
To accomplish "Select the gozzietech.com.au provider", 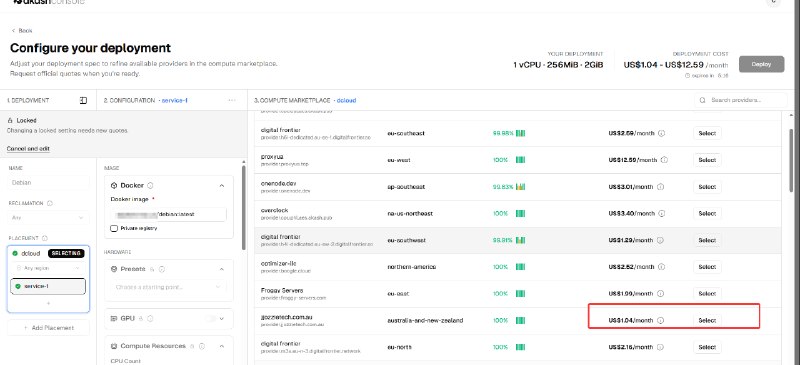I will [x=707, y=321].
